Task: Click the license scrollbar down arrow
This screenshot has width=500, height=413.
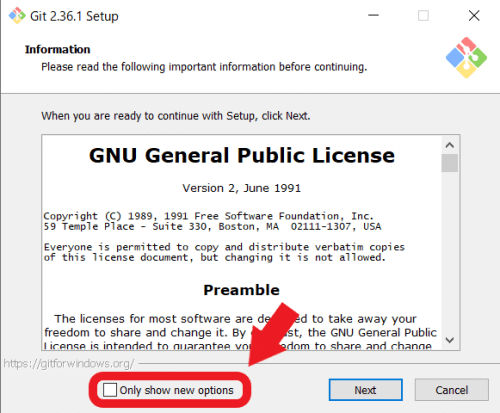Action: (450, 340)
